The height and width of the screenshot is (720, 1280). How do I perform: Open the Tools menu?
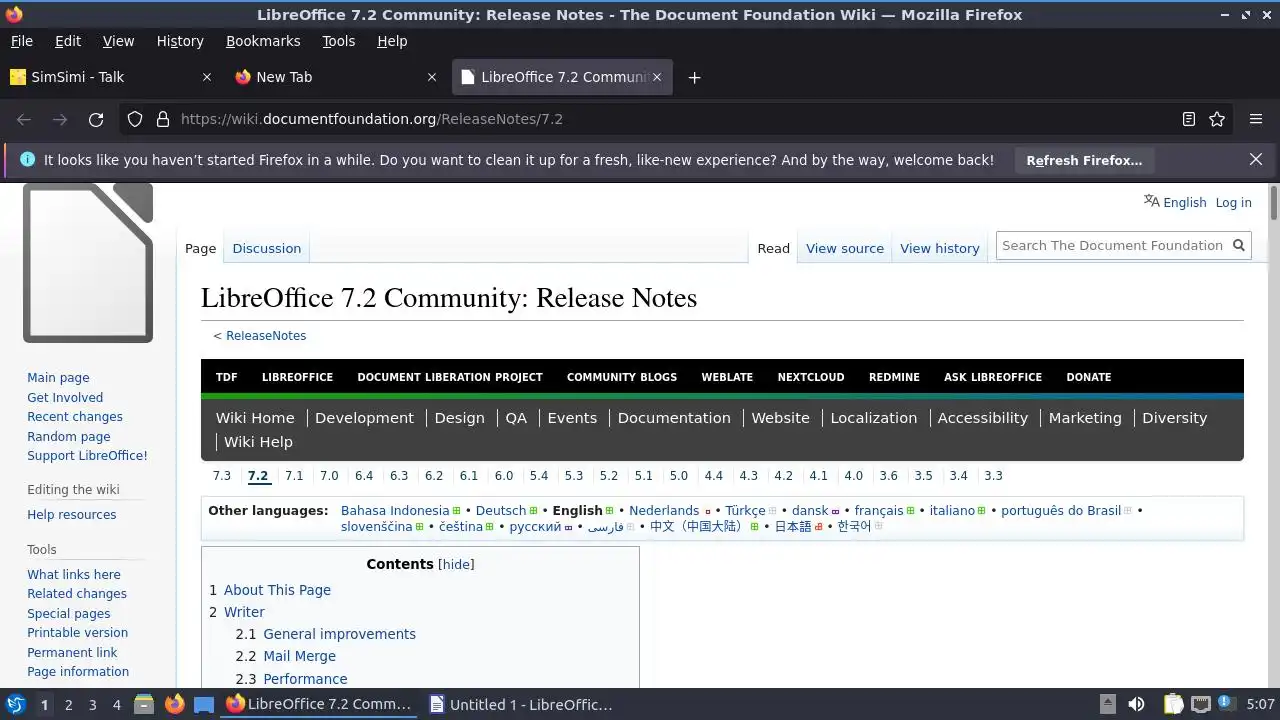[338, 41]
